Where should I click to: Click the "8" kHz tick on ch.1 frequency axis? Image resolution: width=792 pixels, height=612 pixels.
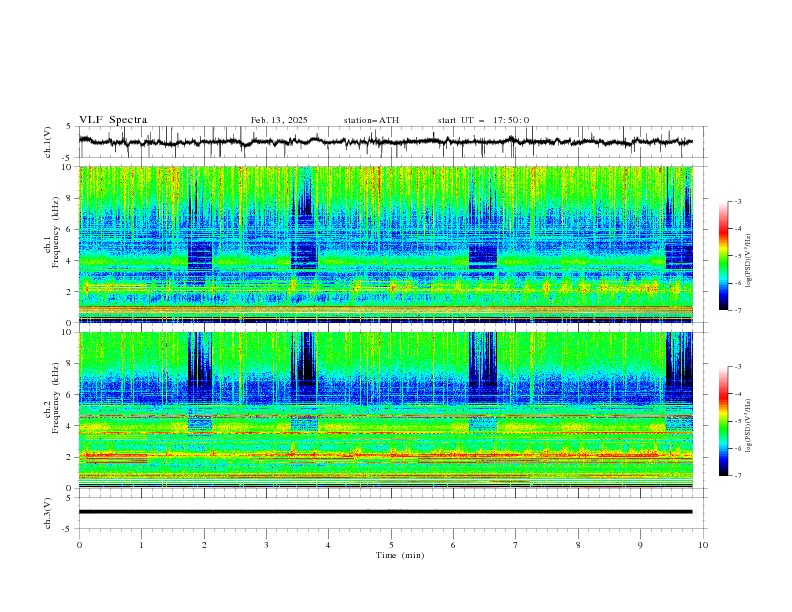70,198
